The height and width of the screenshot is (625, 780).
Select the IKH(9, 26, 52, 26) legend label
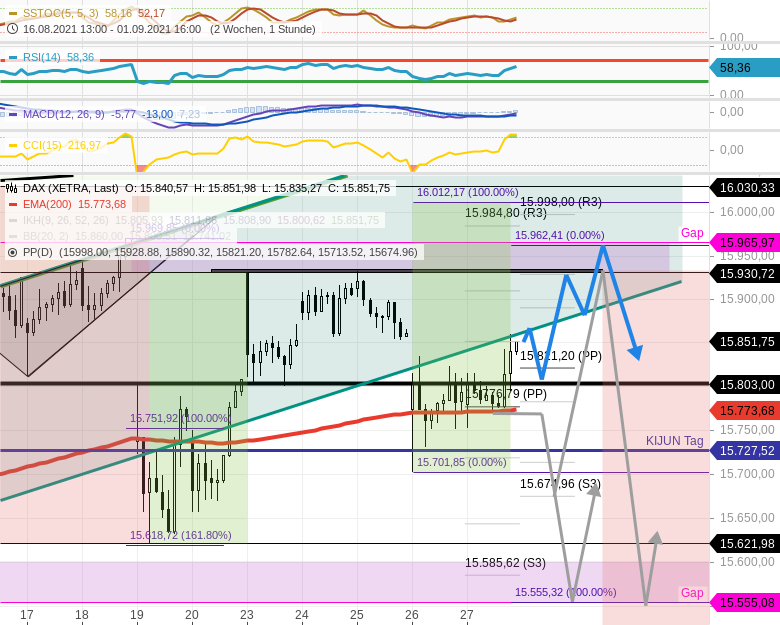66,220
